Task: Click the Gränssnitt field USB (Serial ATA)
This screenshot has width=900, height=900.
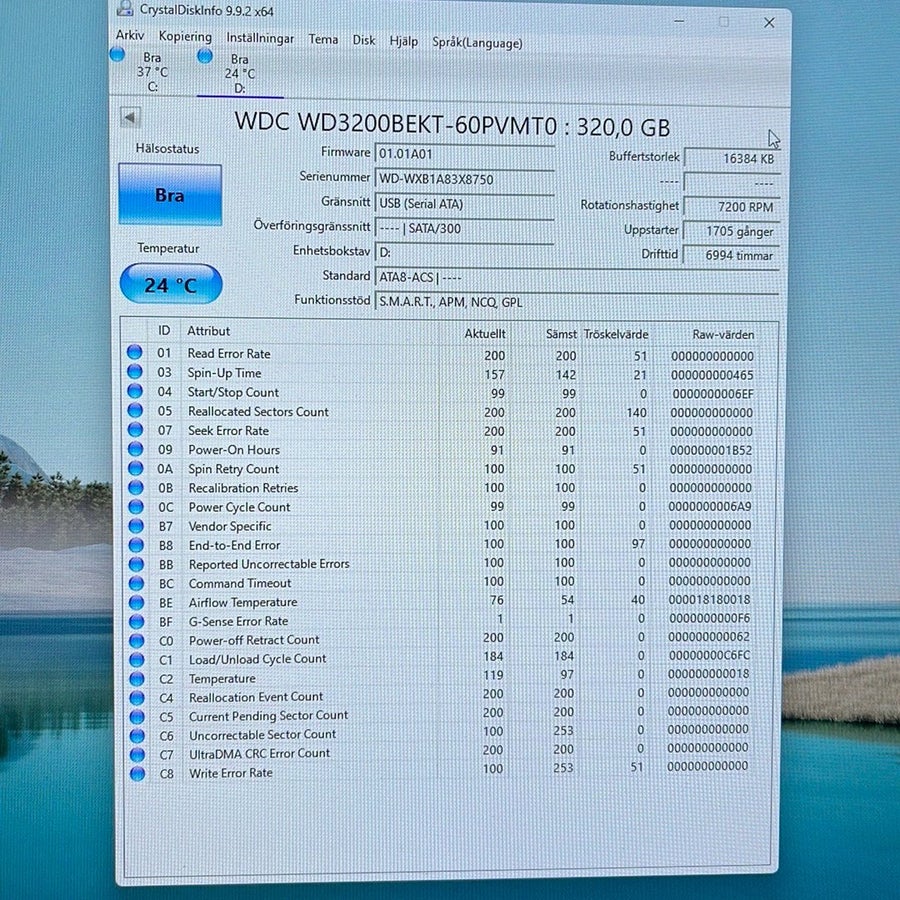Action: click(464, 204)
